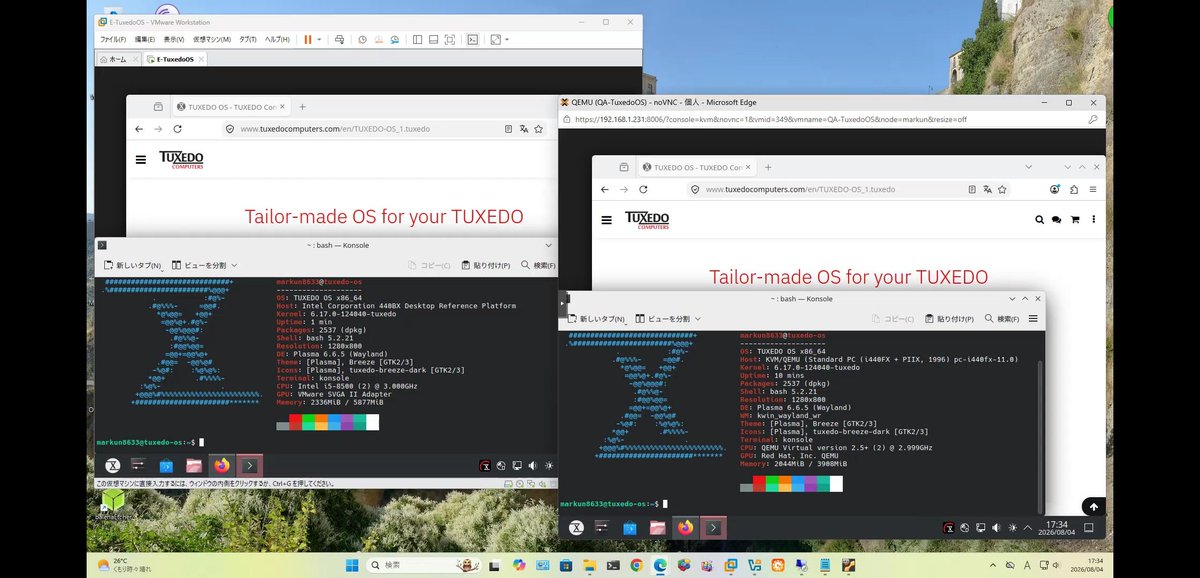The image size is (1200, 578).
Task: Open the Firefox application menu in the QEMU guest
Action: pyautogui.click(x=1093, y=189)
